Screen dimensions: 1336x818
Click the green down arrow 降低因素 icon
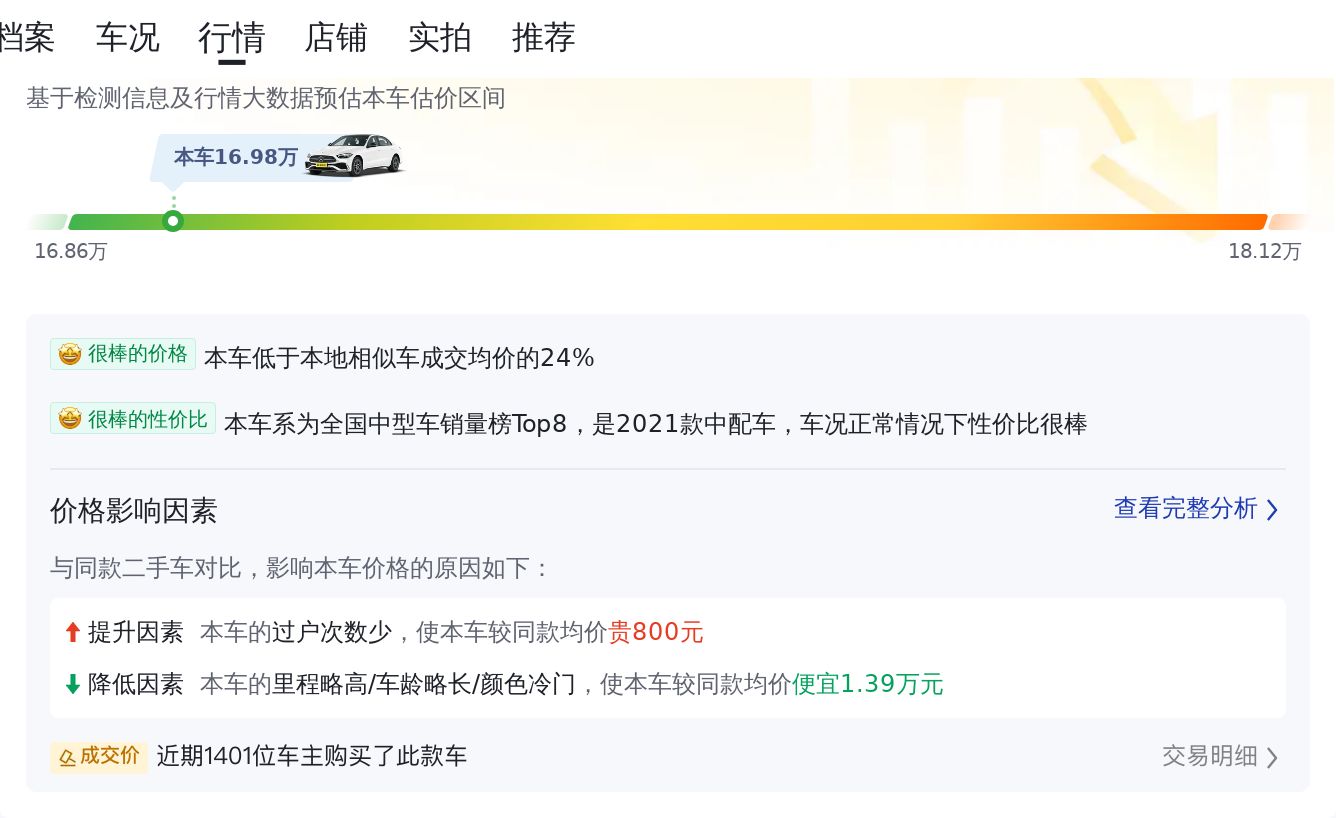[72, 684]
